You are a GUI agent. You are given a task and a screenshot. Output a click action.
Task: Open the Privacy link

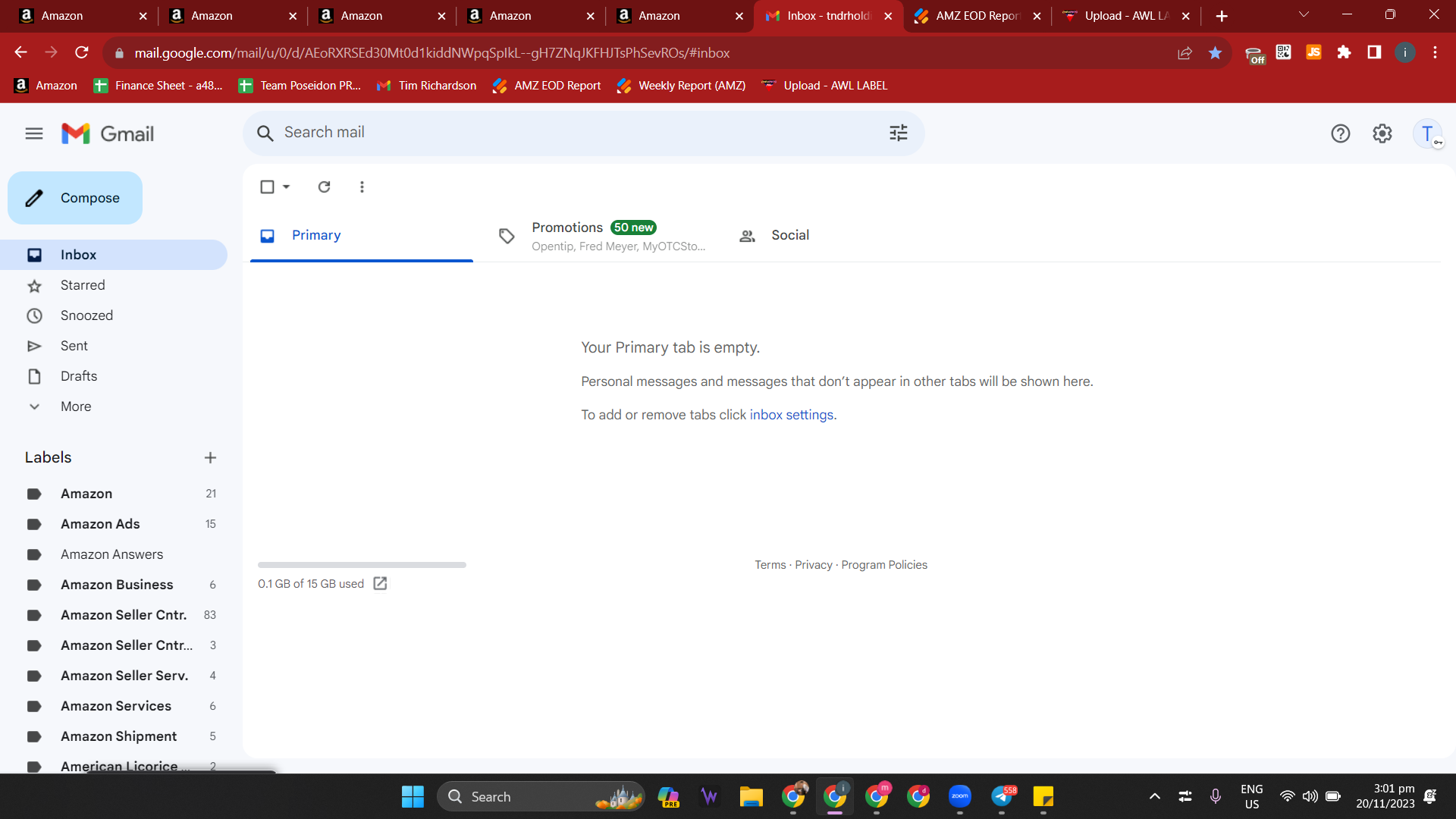pos(814,566)
